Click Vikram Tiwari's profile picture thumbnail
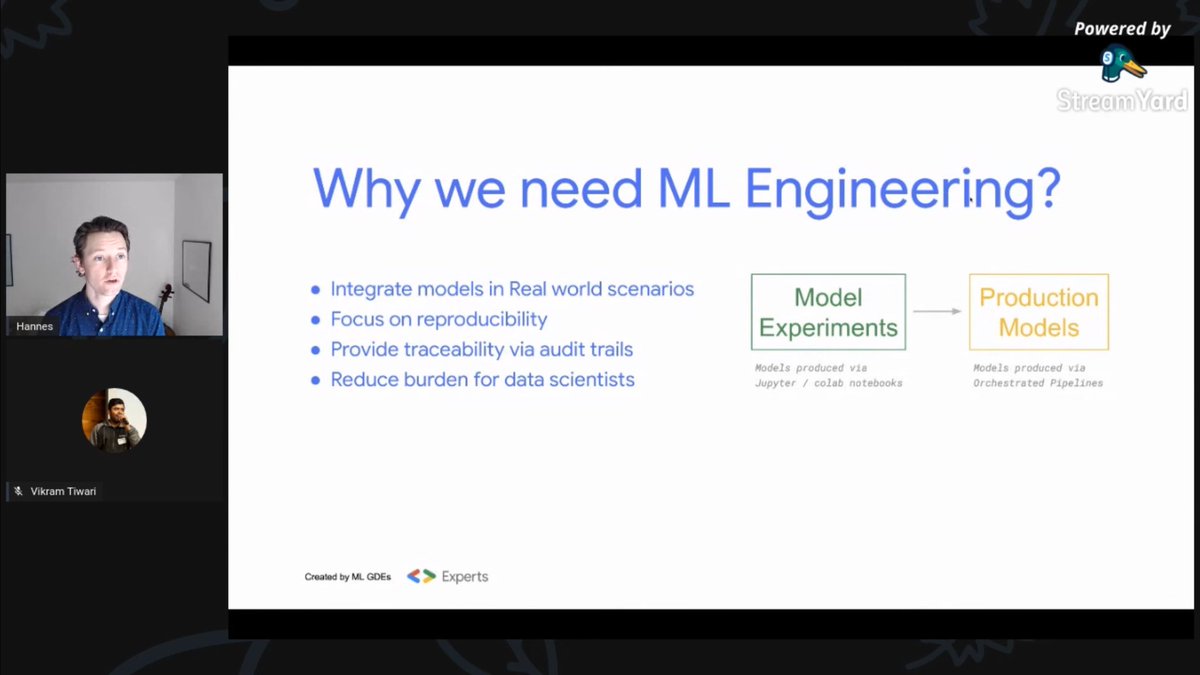 point(113,420)
